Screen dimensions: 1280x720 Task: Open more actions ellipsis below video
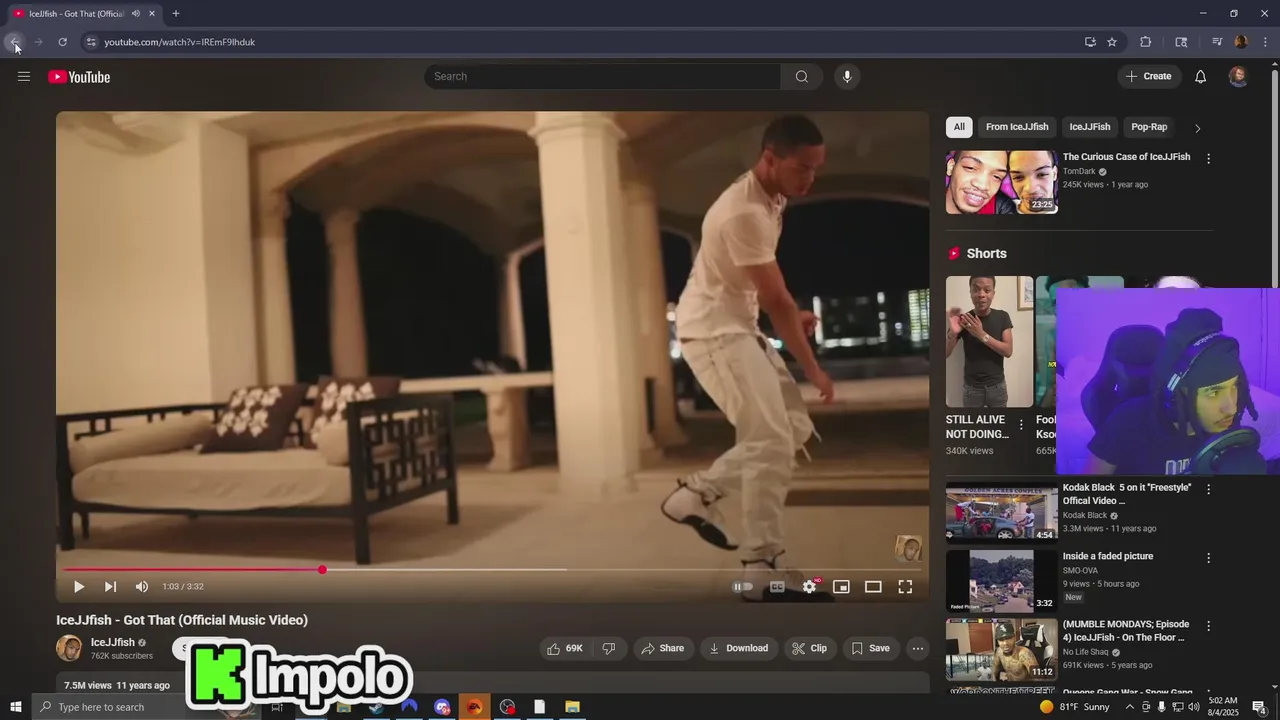pos(918,649)
